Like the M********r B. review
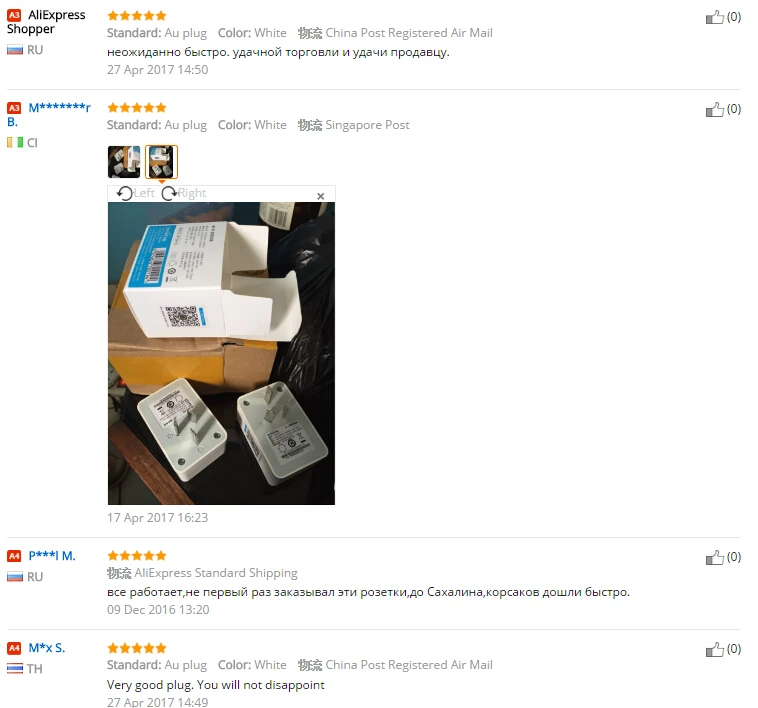758x708 pixels. point(714,109)
